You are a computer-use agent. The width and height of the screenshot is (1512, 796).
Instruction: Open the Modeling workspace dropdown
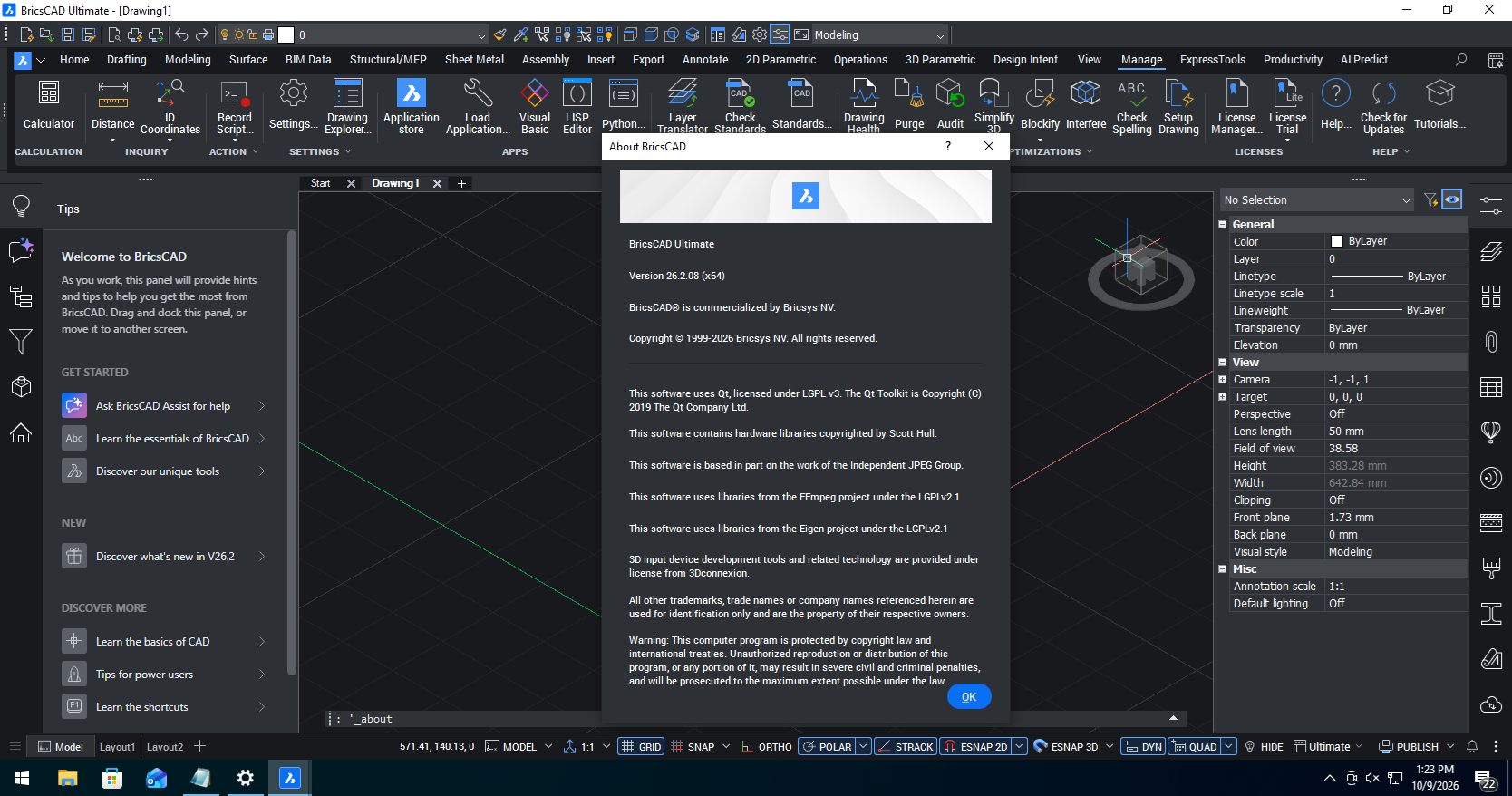878,35
